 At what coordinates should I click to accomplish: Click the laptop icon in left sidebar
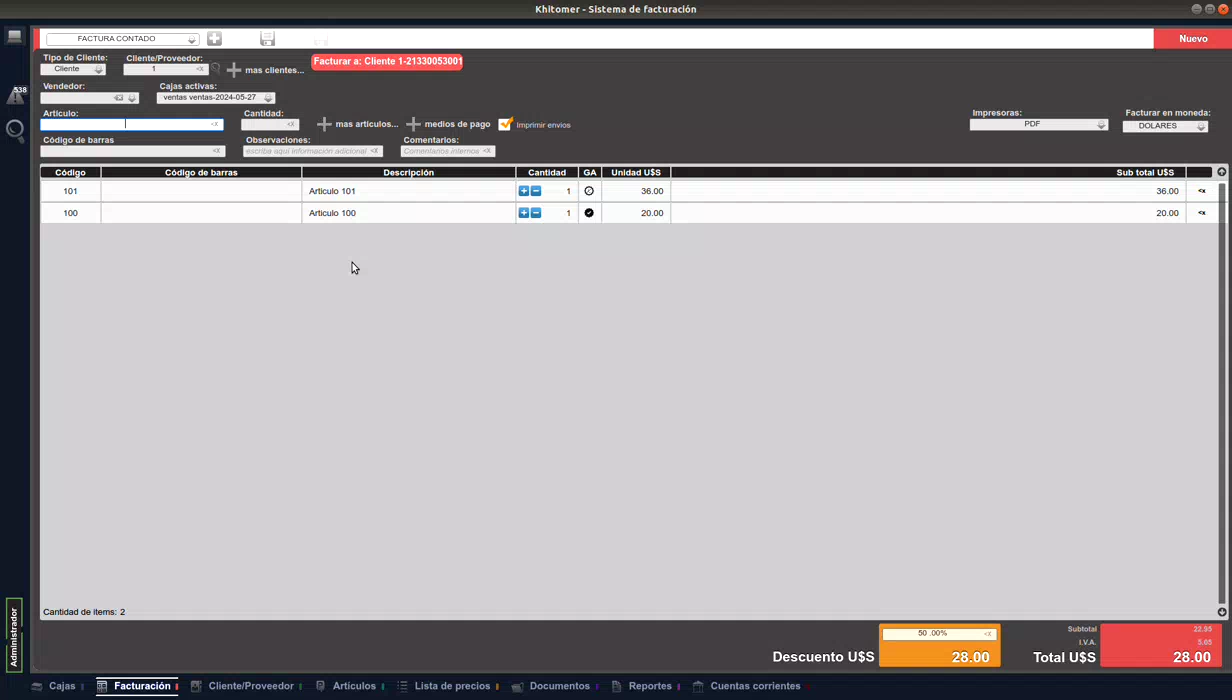coord(14,37)
